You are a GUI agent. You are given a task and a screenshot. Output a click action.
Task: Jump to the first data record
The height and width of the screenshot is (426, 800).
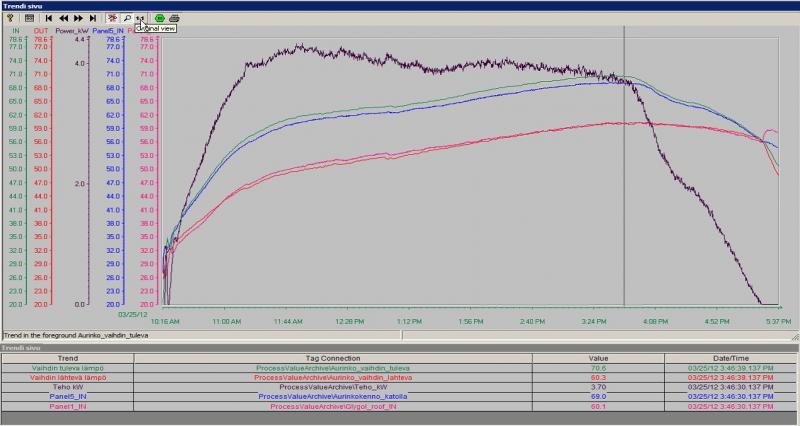click(x=49, y=18)
